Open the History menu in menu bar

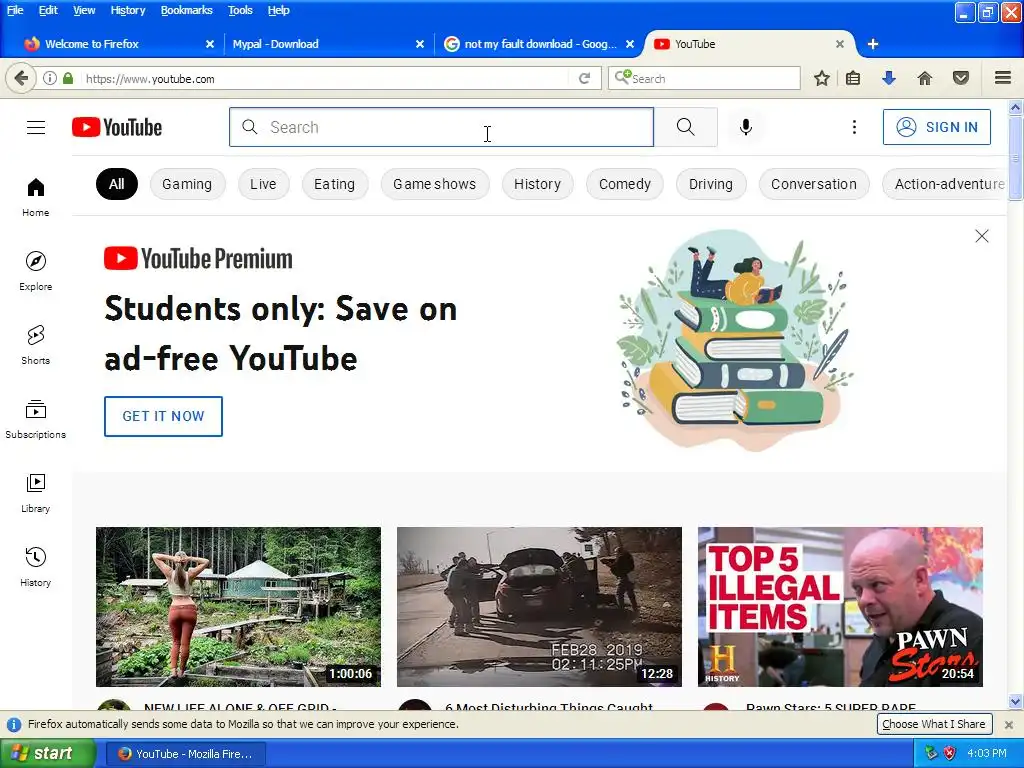point(127,10)
